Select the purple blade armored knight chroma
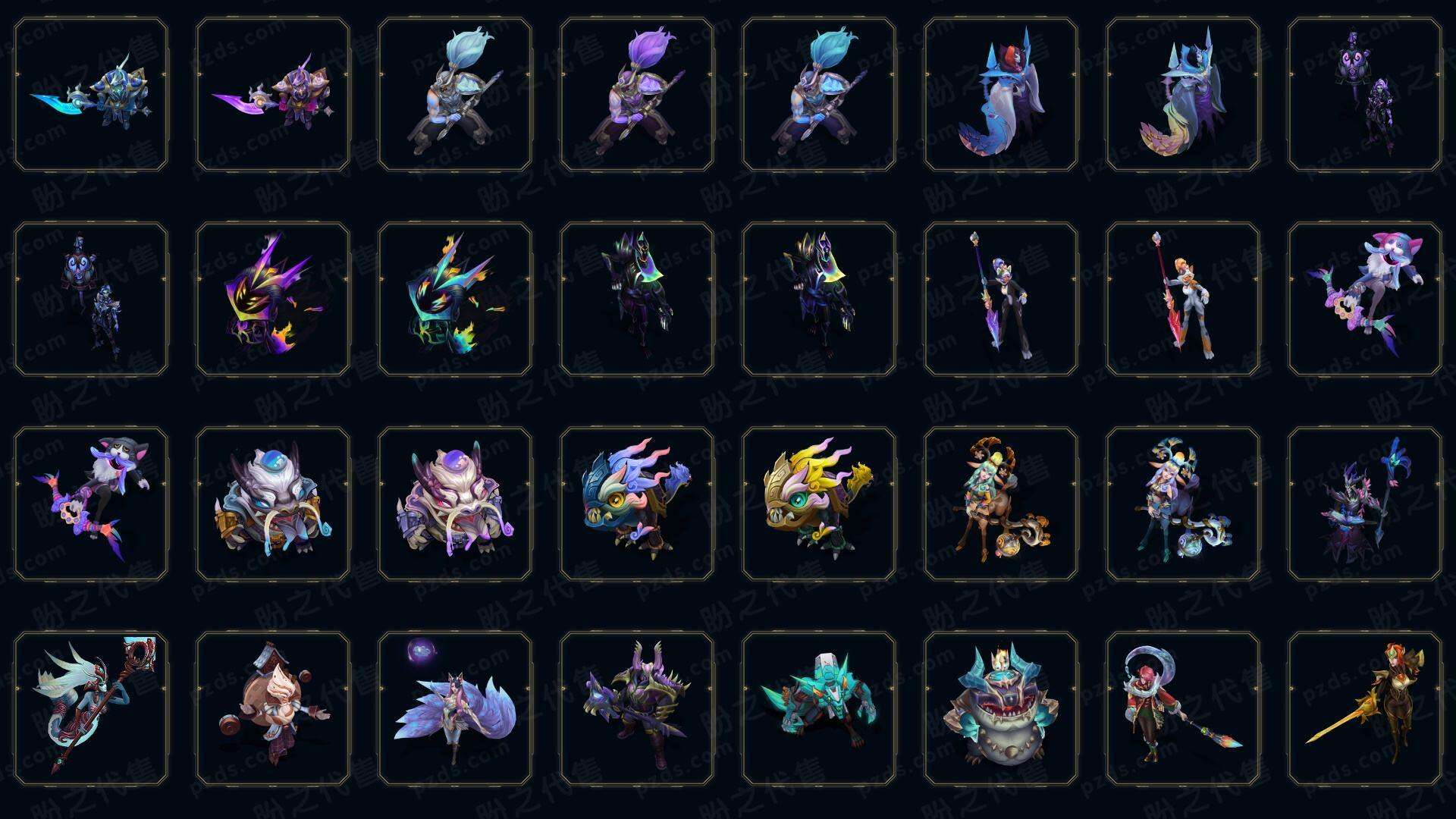Screen dimensions: 1456x819 click(273, 94)
